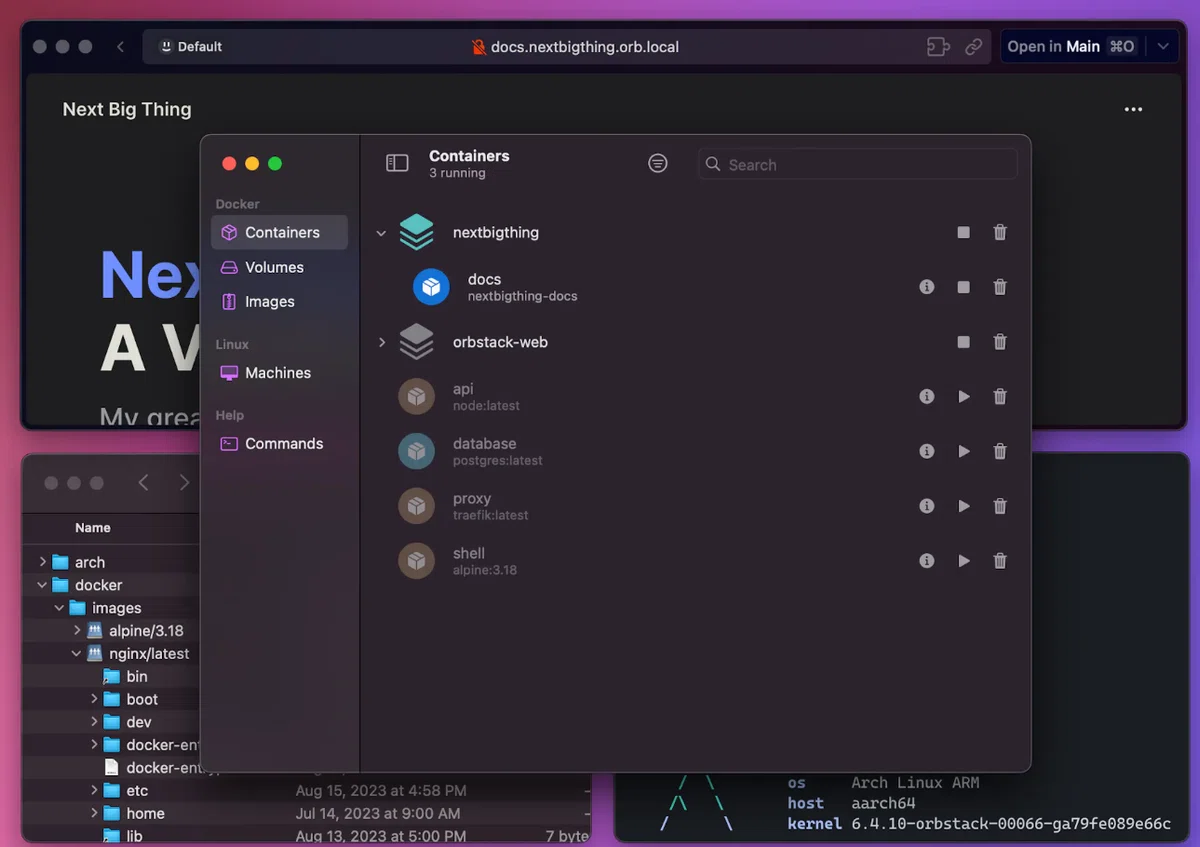
Task: Select Containers in the Docker sidebar
Action: tap(279, 232)
